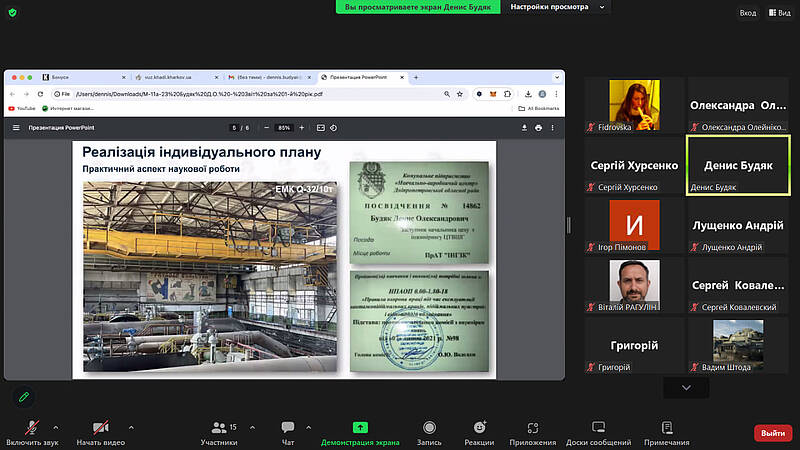
Task: Click Демонстрация экрана share screen button
Action: (x=360, y=433)
